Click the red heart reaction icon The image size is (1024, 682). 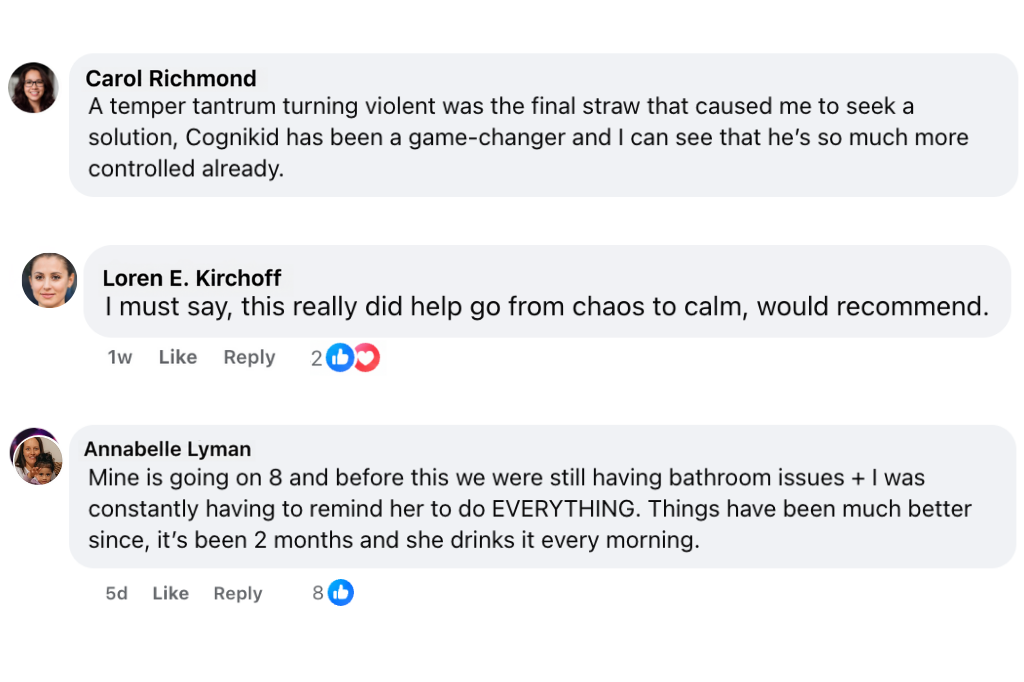coord(366,357)
